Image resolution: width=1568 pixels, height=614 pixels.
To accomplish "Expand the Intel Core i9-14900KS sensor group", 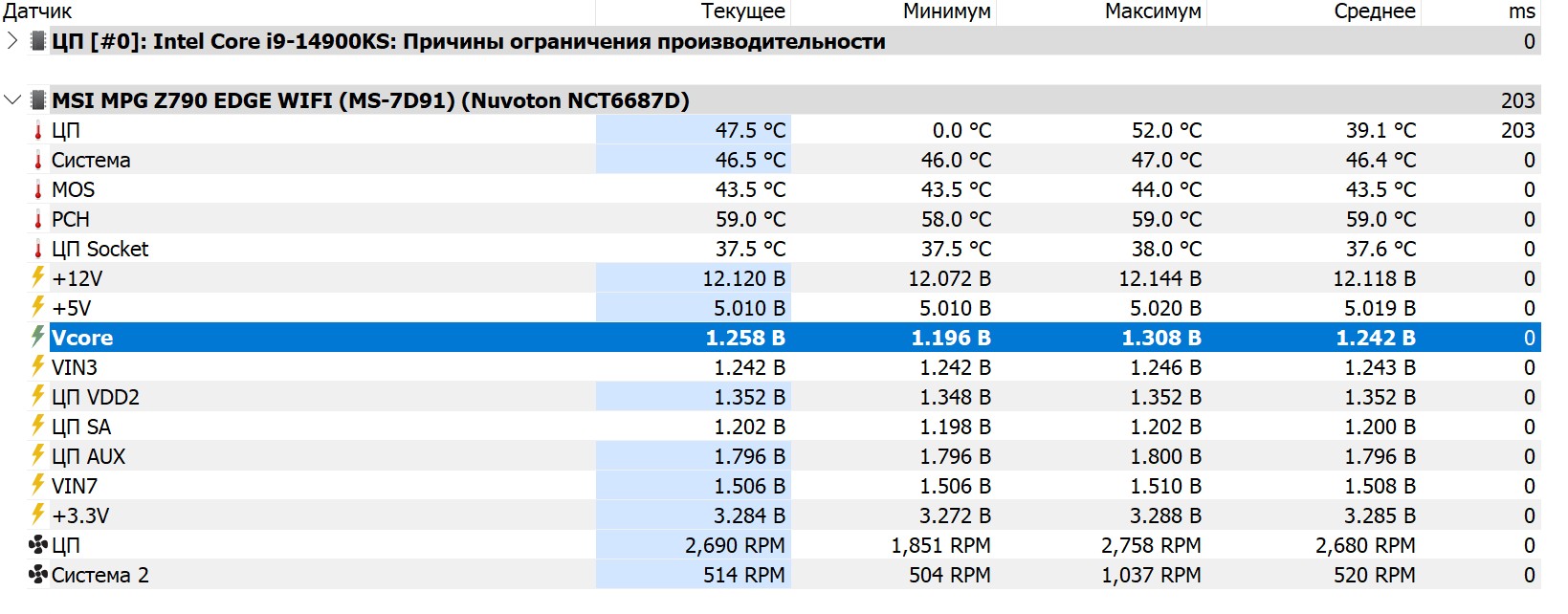I will [x=11, y=41].
